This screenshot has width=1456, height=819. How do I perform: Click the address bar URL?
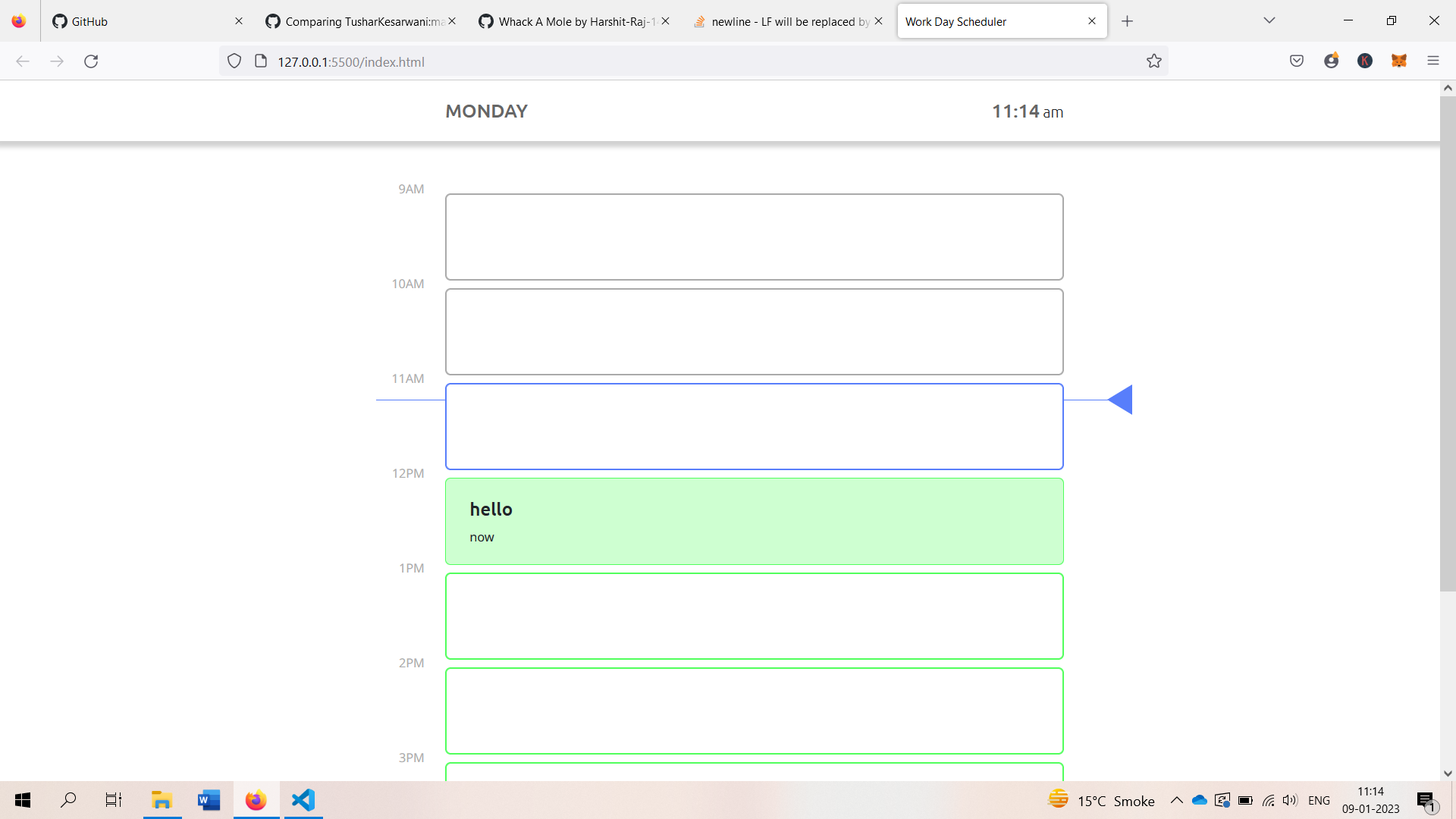pos(351,62)
